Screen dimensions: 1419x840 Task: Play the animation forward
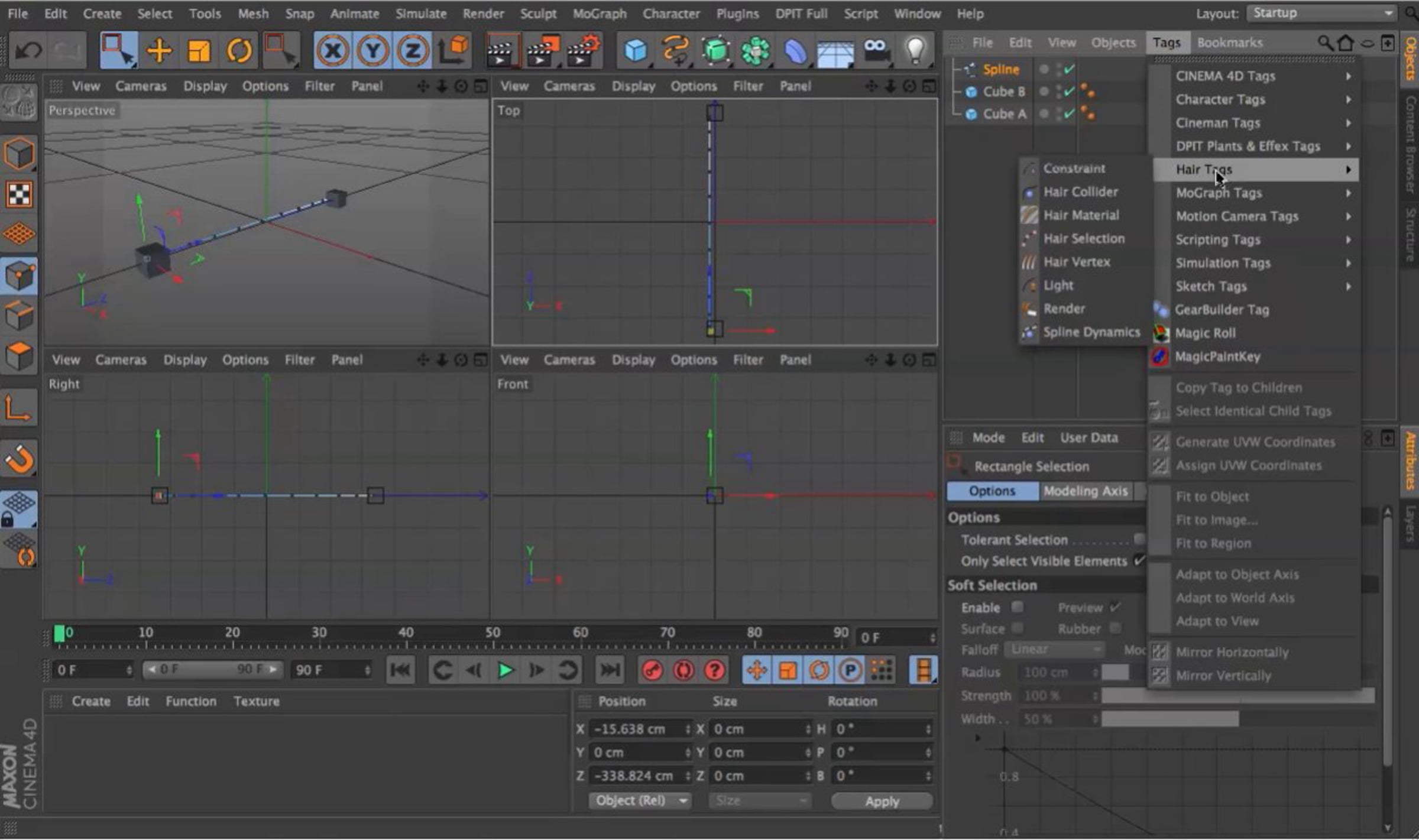(x=505, y=670)
